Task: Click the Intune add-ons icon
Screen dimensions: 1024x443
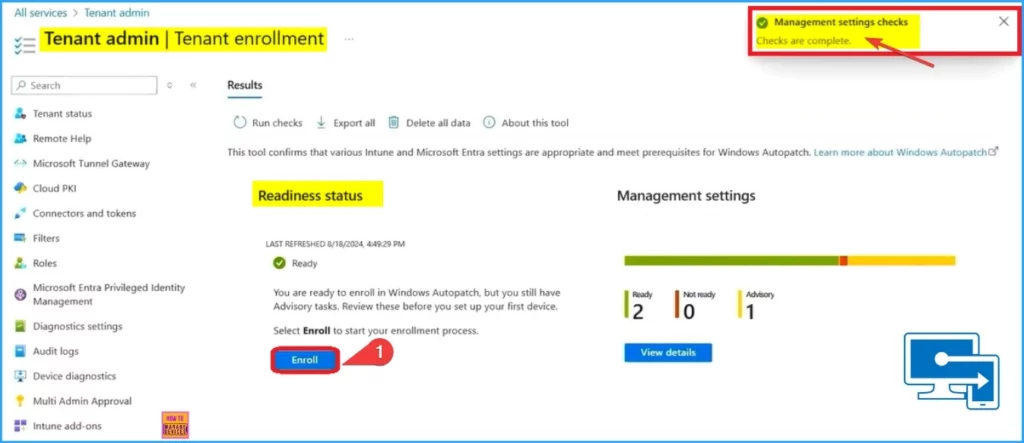Action: pyautogui.click(x=20, y=425)
